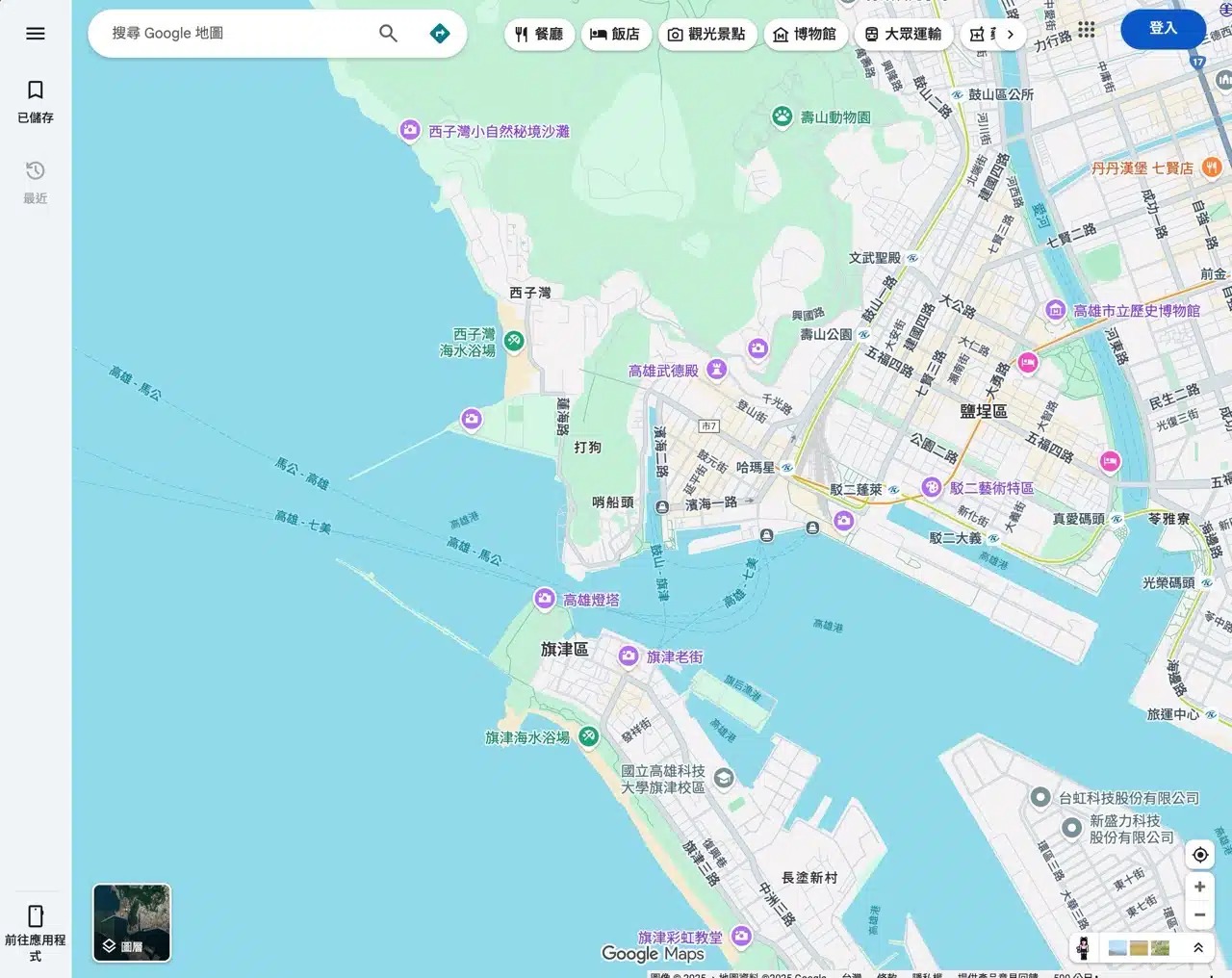
Task: Select the Street View pegman
Action: pos(1084,948)
